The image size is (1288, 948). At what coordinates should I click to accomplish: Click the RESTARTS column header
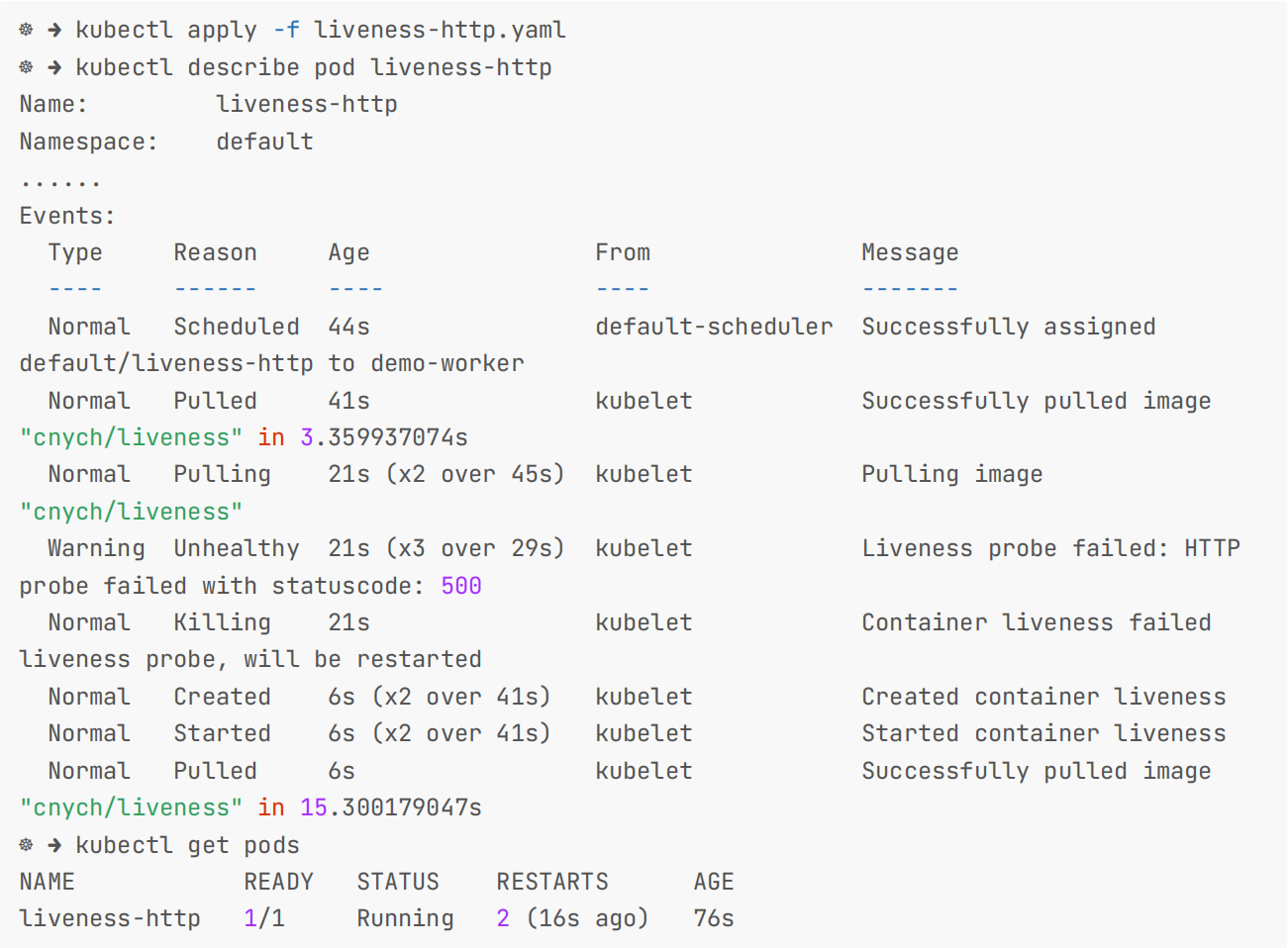tap(552, 882)
